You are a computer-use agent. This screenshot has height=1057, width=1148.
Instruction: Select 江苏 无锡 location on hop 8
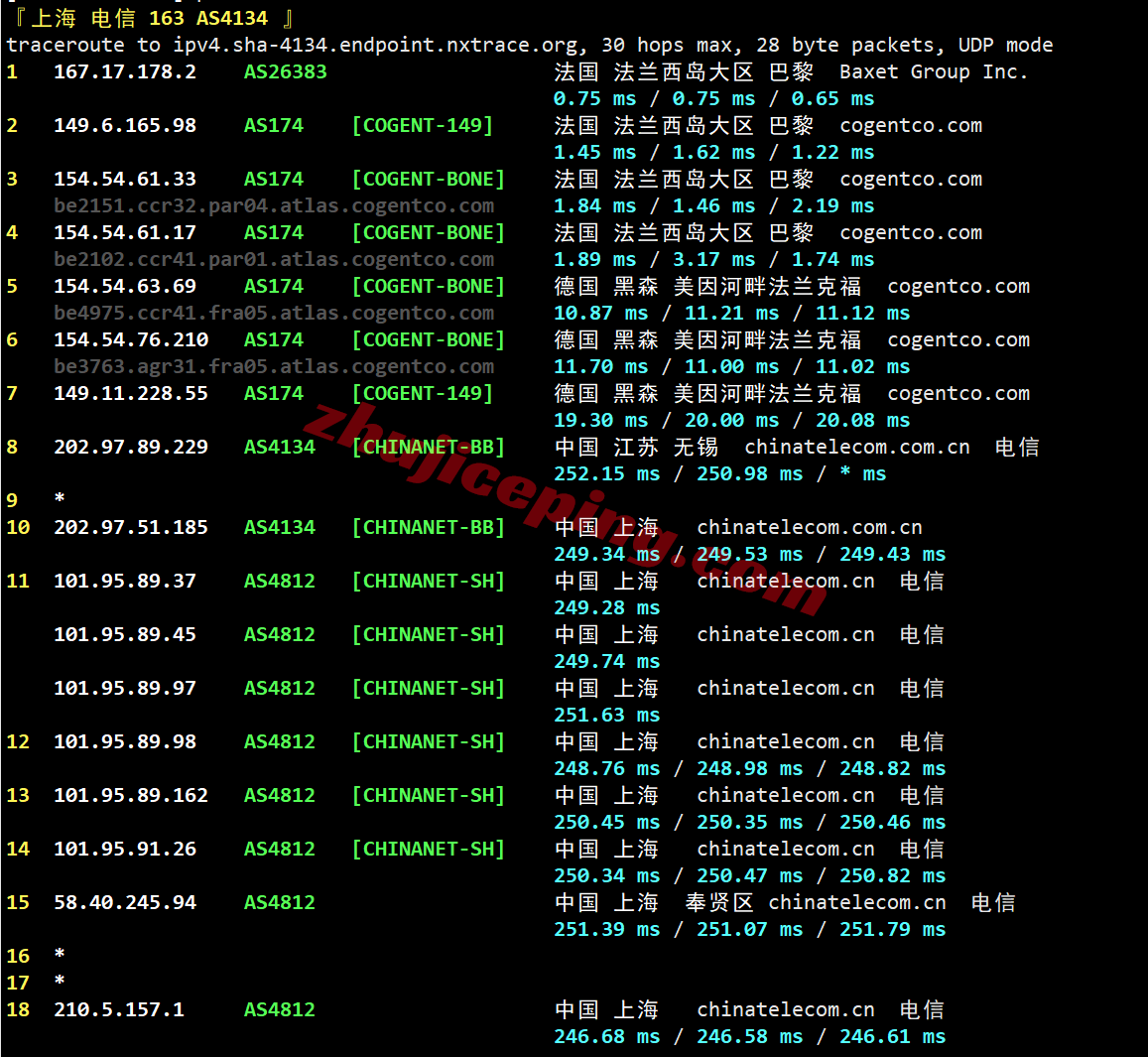click(x=666, y=447)
